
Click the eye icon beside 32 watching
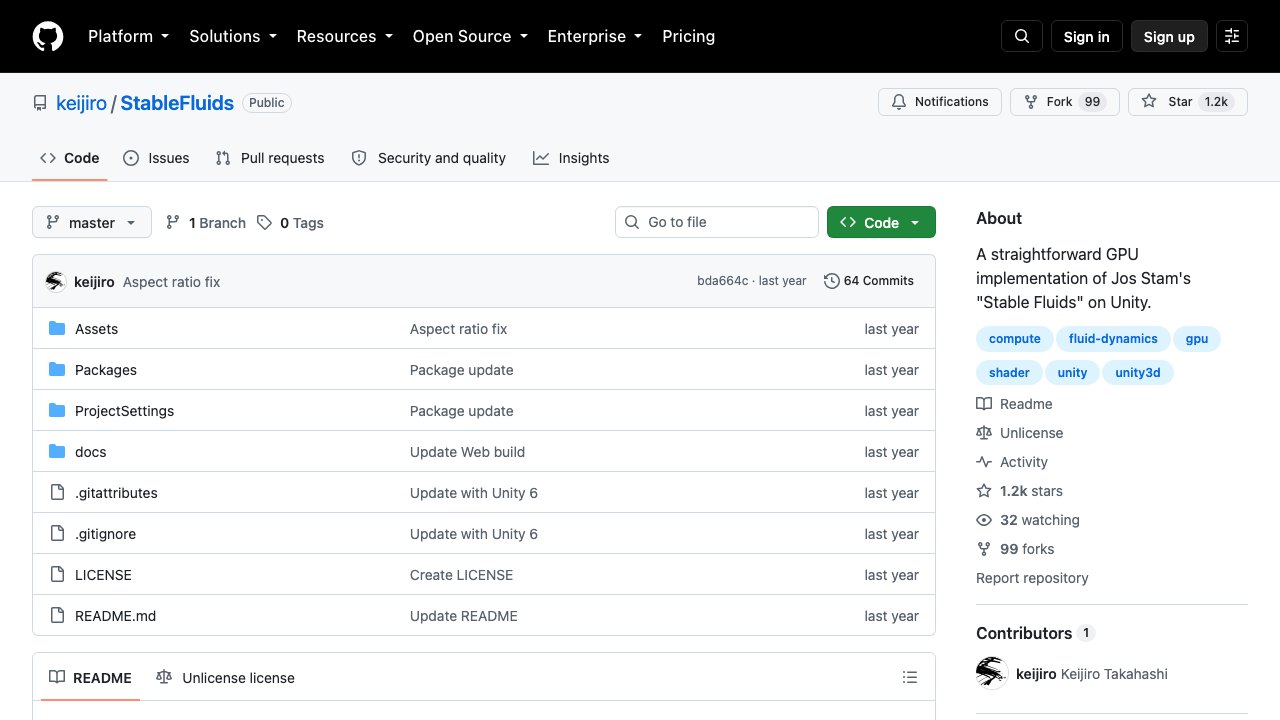click(984, 520)
